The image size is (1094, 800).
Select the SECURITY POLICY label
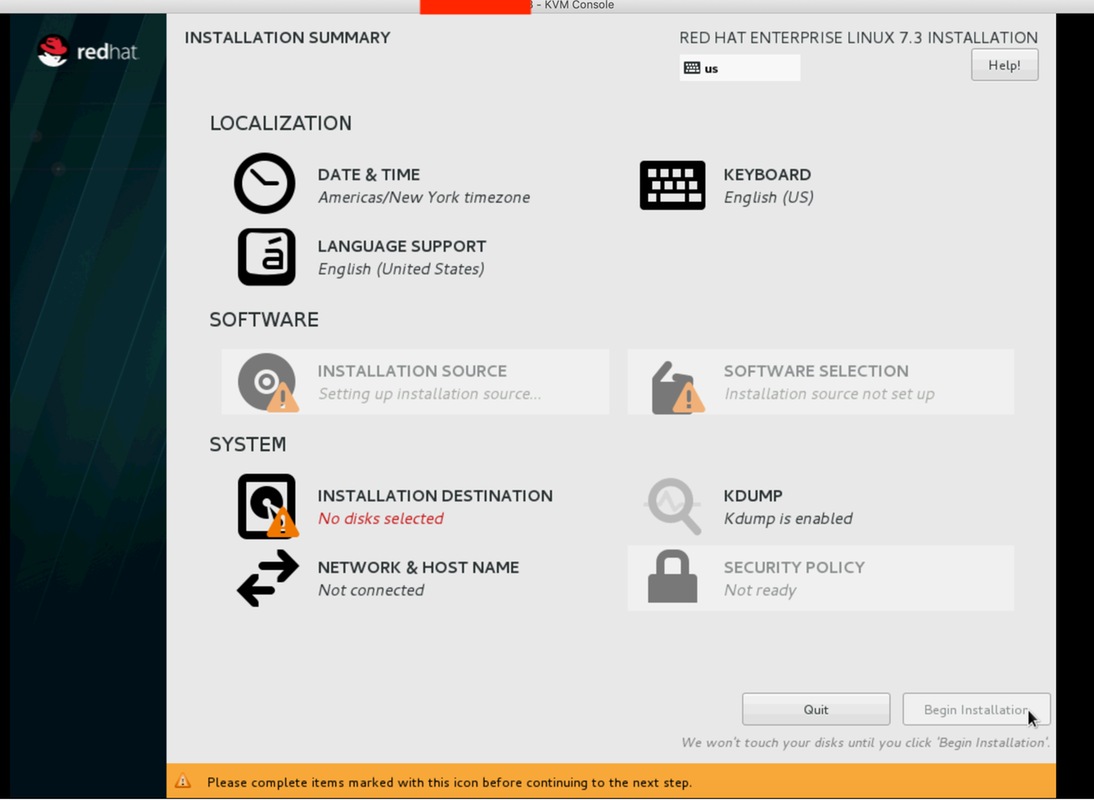(794, 568)
